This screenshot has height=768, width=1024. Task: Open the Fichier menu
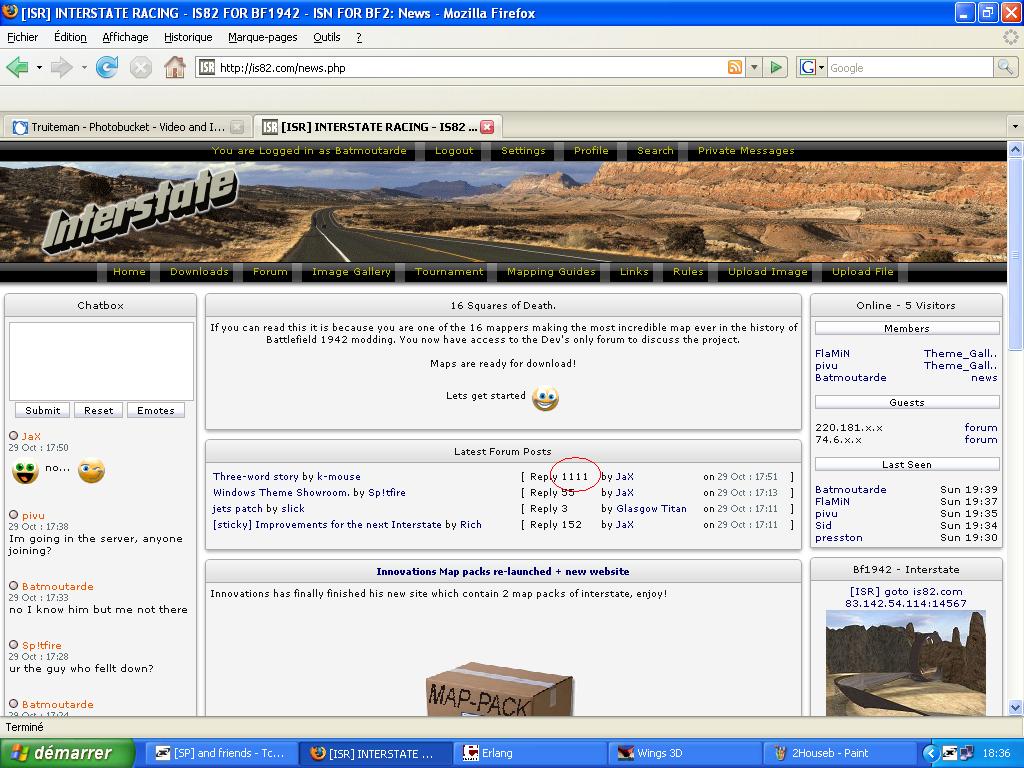pyautogui.click(x=22, y=37)
